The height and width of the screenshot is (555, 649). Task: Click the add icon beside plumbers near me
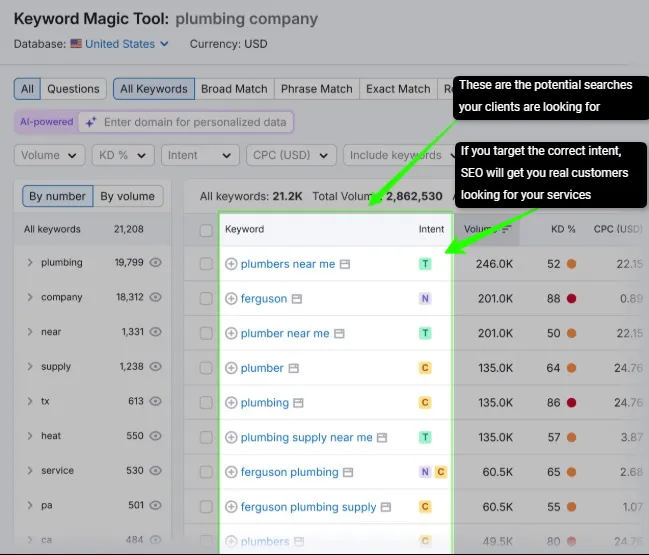[231, 264]
